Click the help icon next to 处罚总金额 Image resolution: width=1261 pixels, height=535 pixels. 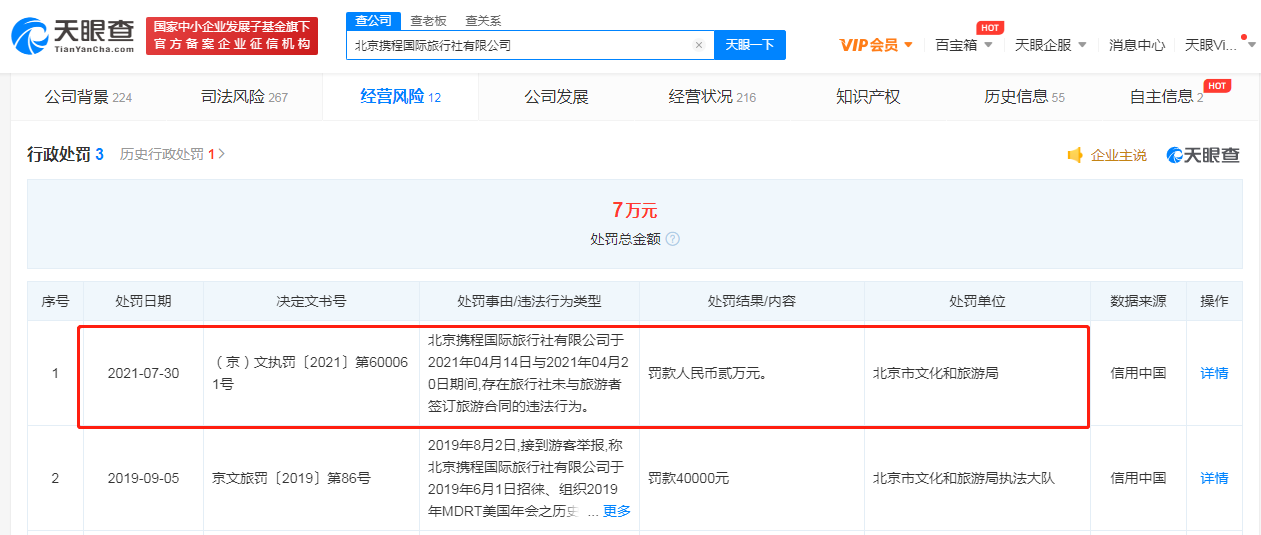(x=673, y=240)
